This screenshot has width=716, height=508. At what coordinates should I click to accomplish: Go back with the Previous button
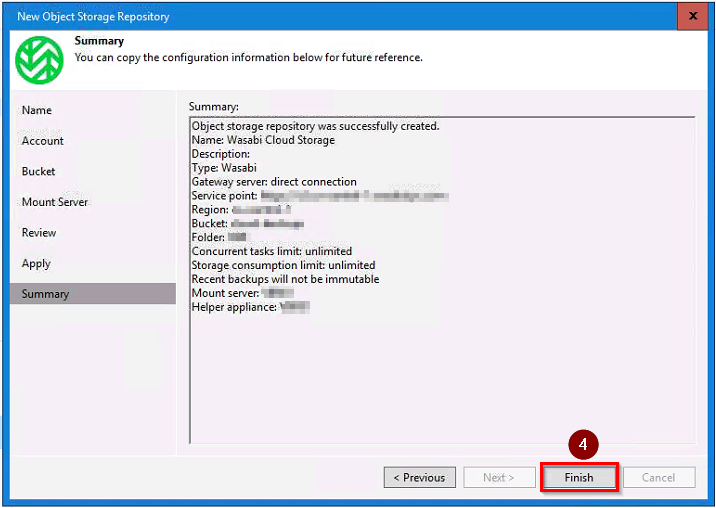tap(420, 477)
